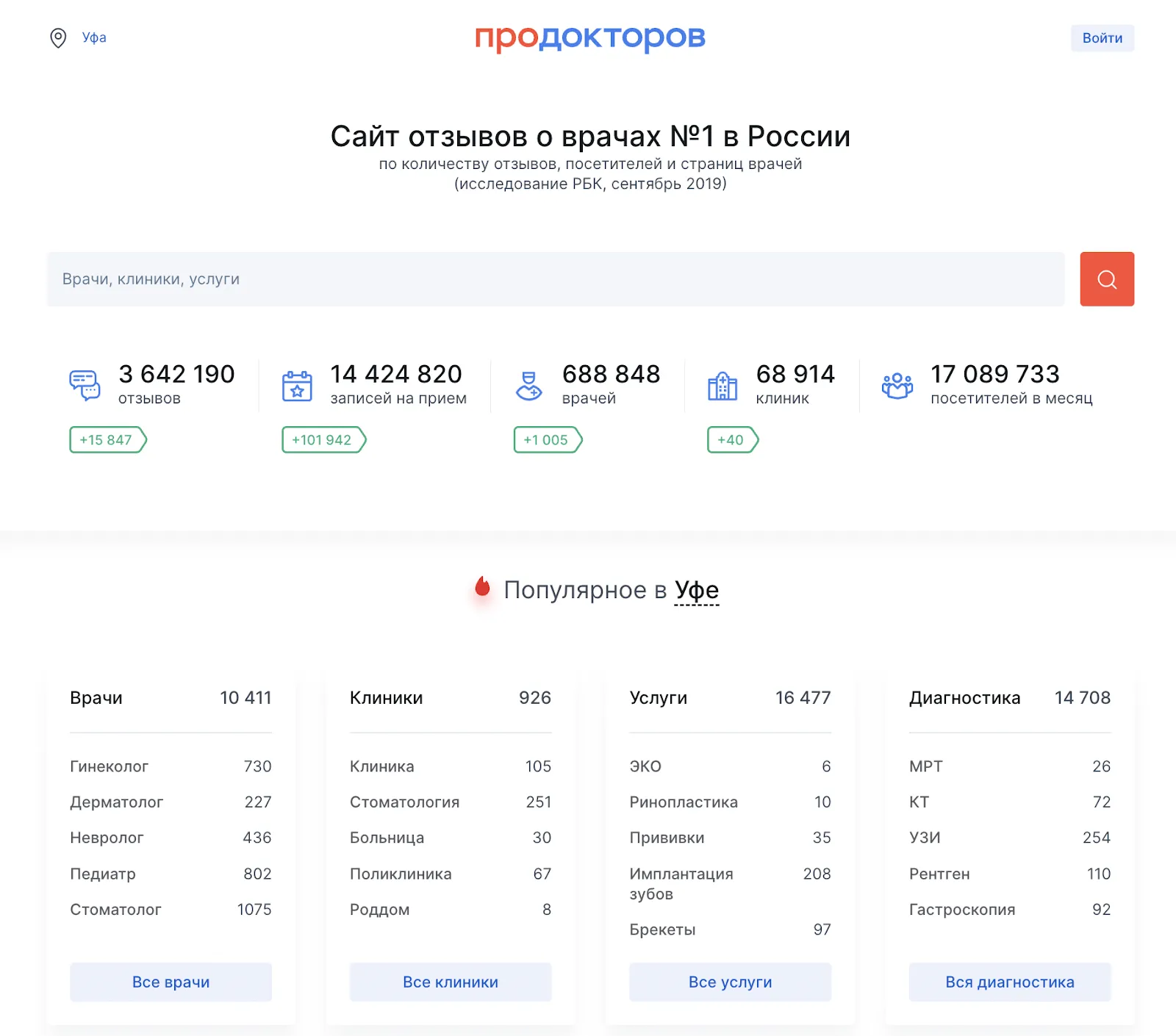
Task: Change city via Уфа header link
Action: click(x=94, y=38)
